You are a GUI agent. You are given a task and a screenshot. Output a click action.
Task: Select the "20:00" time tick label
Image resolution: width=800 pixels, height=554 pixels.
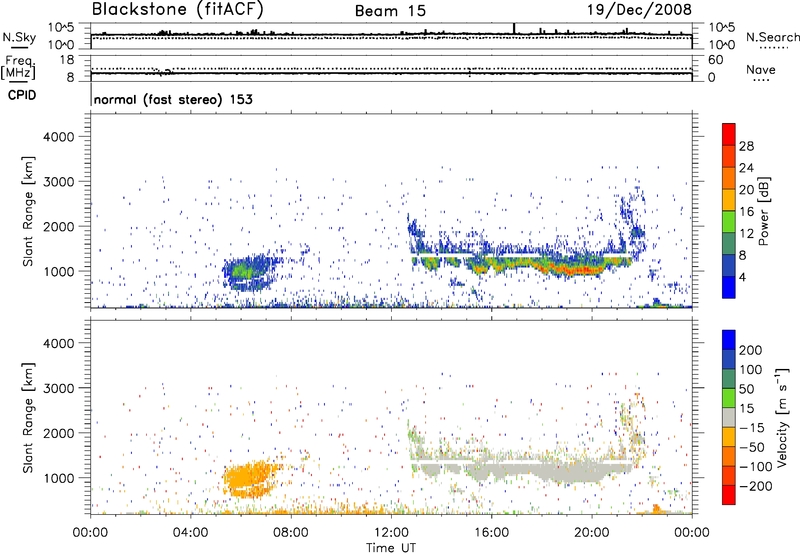(591, 533)
